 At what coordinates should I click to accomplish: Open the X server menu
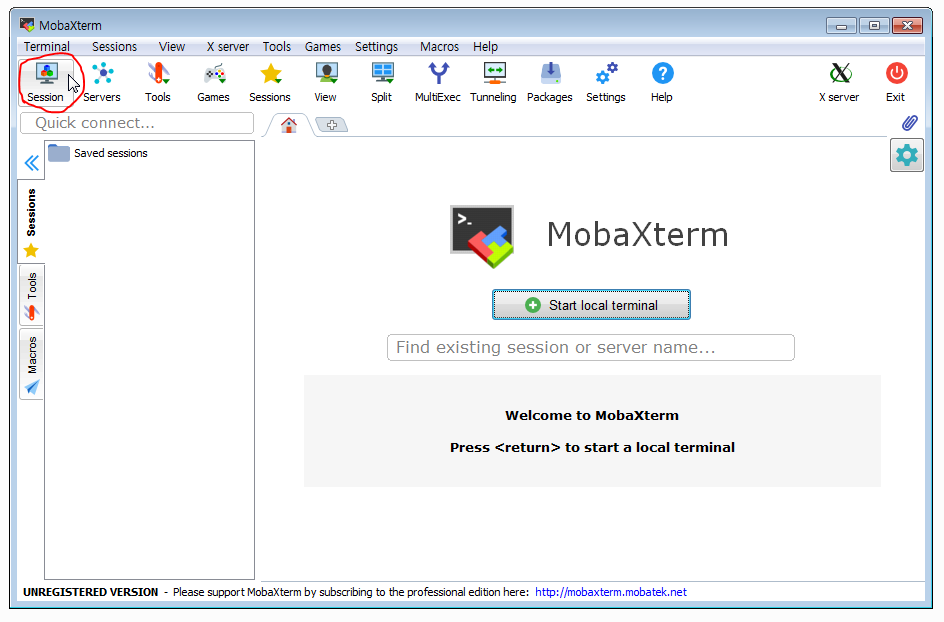[228, 46]
